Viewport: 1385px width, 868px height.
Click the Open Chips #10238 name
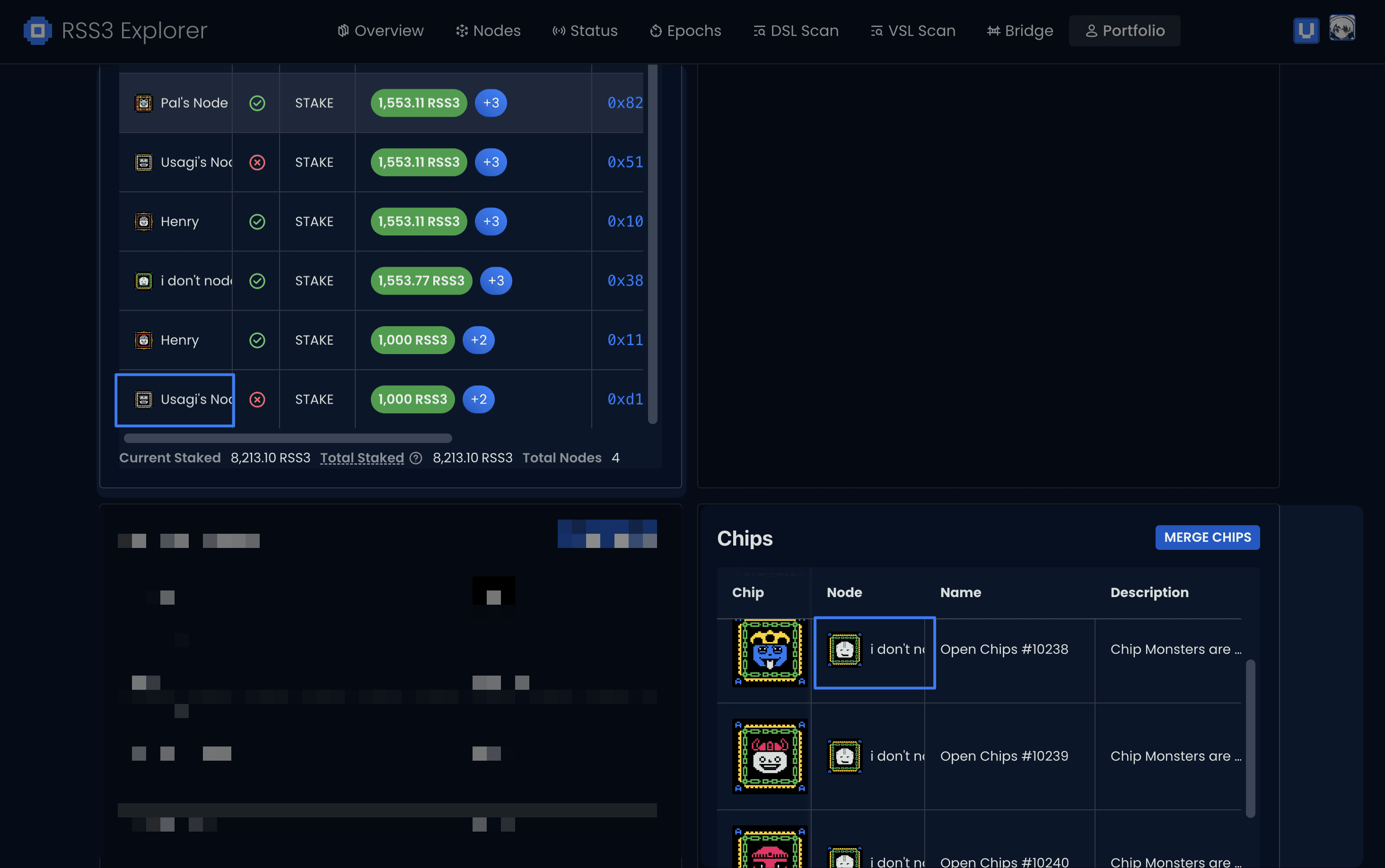tap(1004, 649)
